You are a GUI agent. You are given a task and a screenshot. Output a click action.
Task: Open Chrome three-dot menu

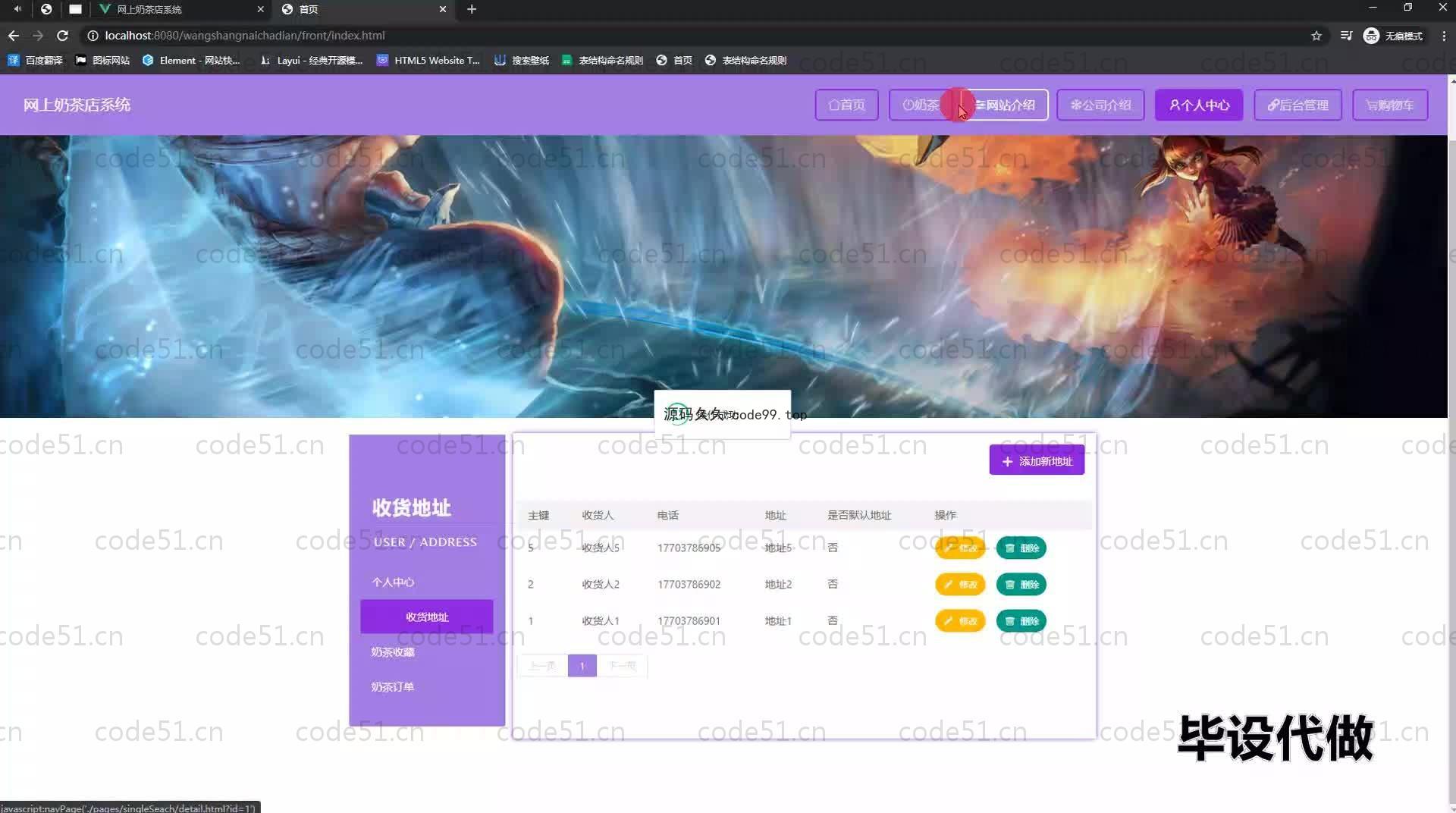pos(1444,36)
